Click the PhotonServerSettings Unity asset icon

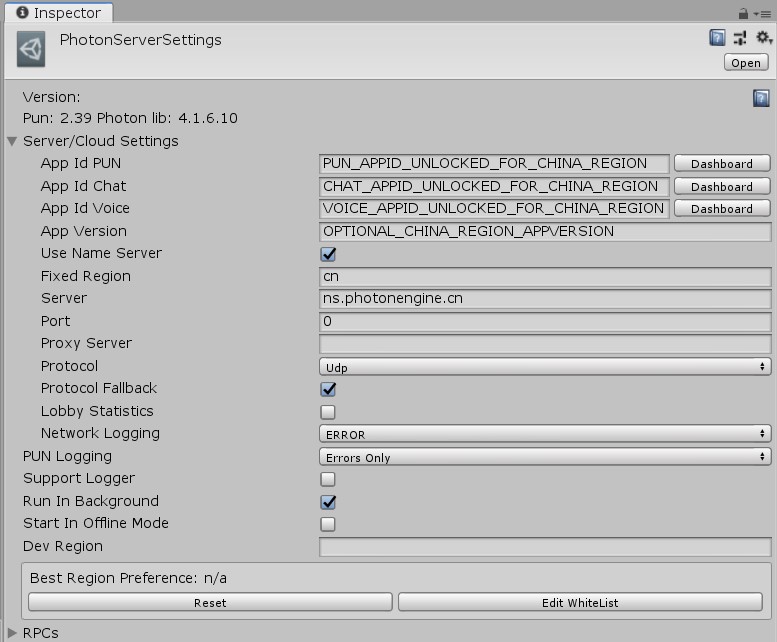tap(31, 49)
